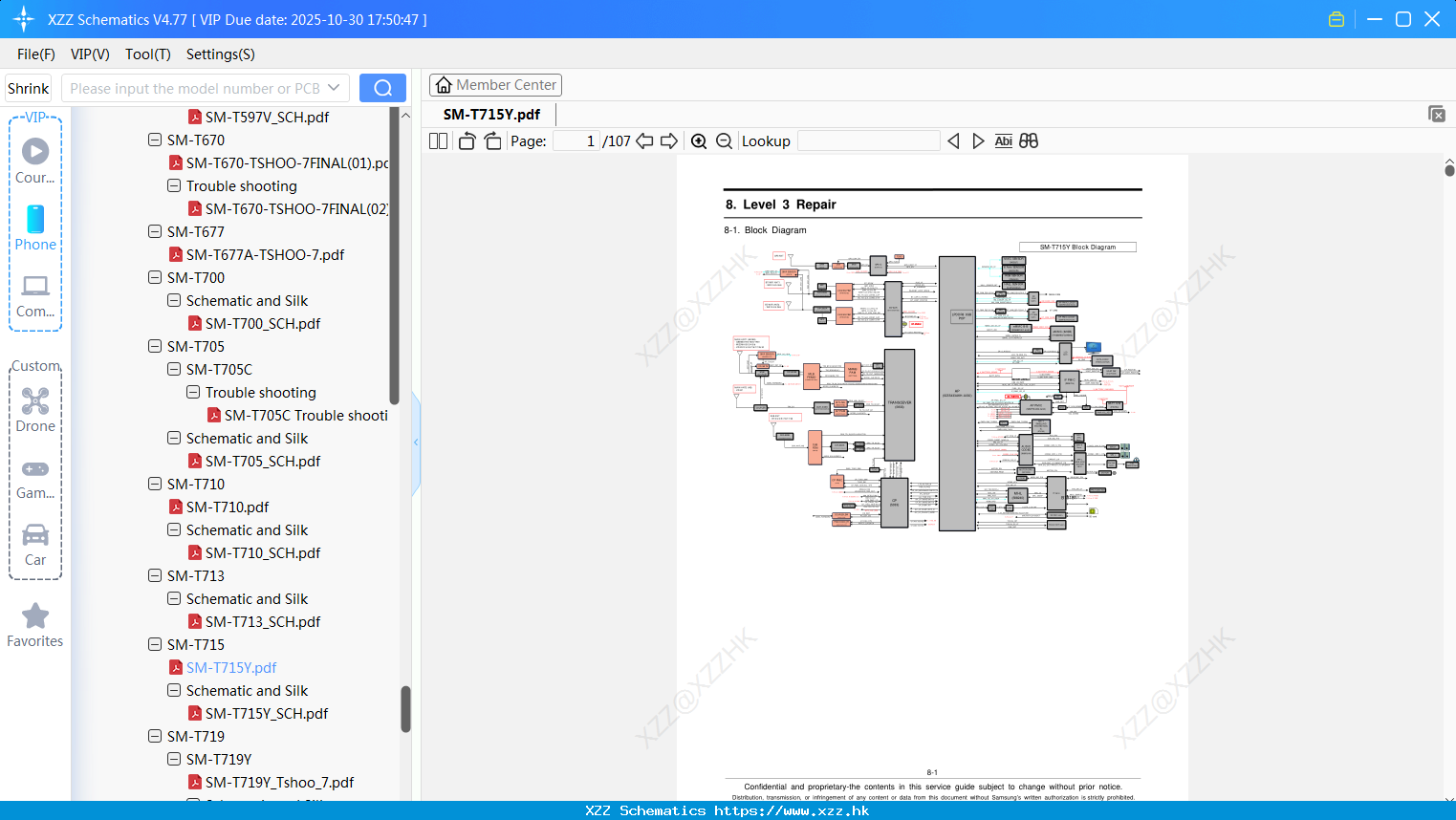Click the PDF viewer scrollbar thumb

[x=1449, y=170]
